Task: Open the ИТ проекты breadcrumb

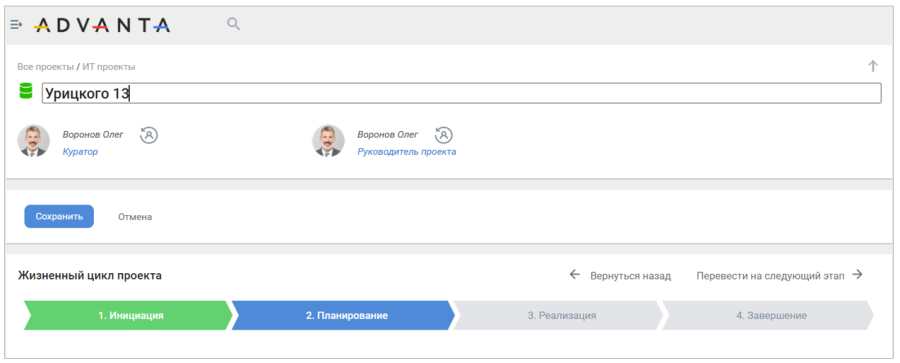Action: pyautogui.click(x=109, y=67)
